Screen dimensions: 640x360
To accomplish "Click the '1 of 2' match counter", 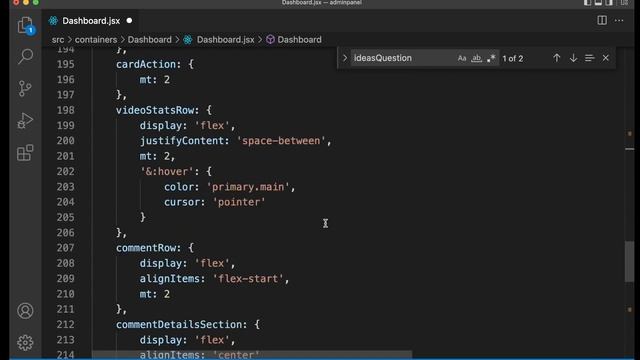I will 513,58.
